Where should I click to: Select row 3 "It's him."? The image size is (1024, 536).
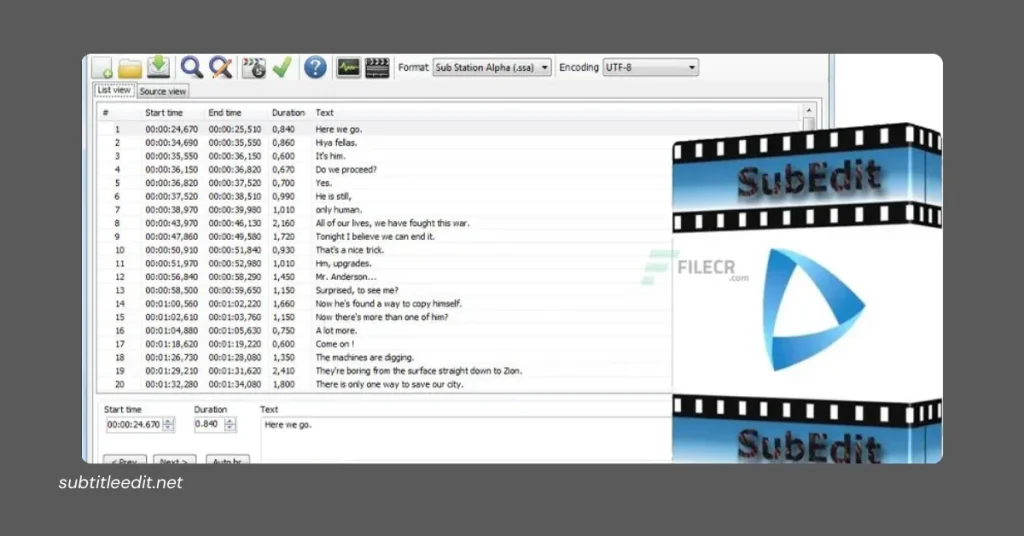(x=385, y=156)
